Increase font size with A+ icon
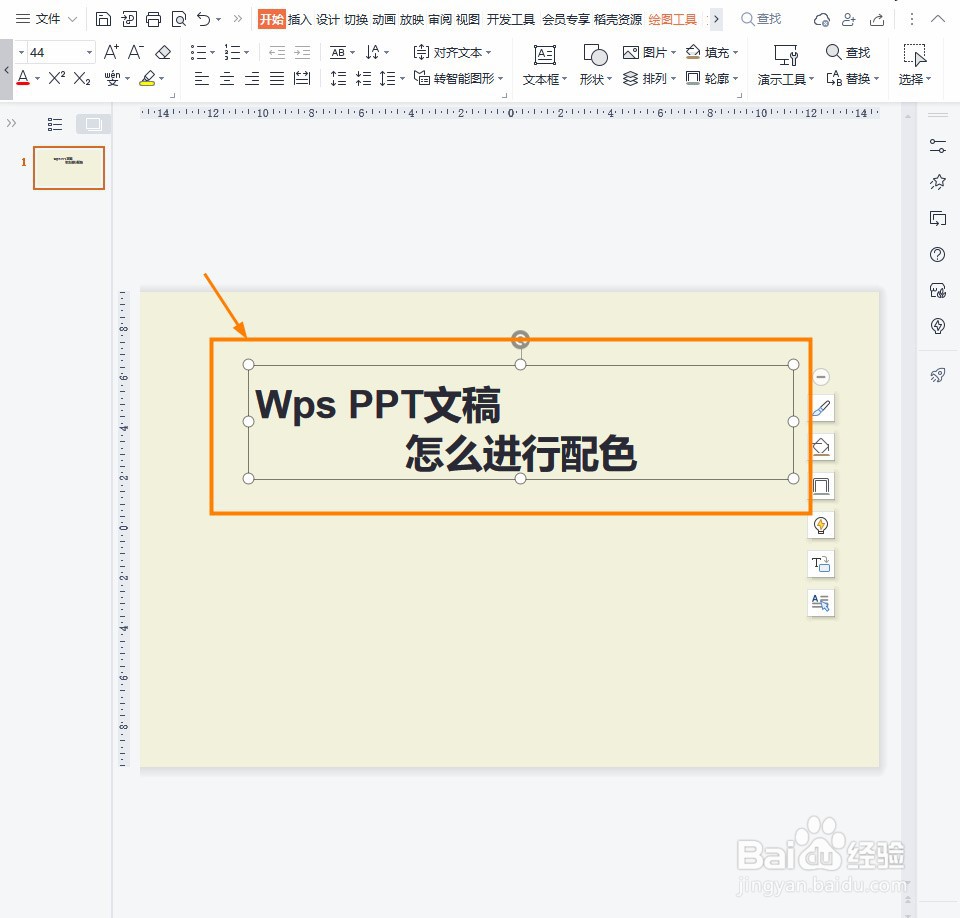 (x=111, y=52)
